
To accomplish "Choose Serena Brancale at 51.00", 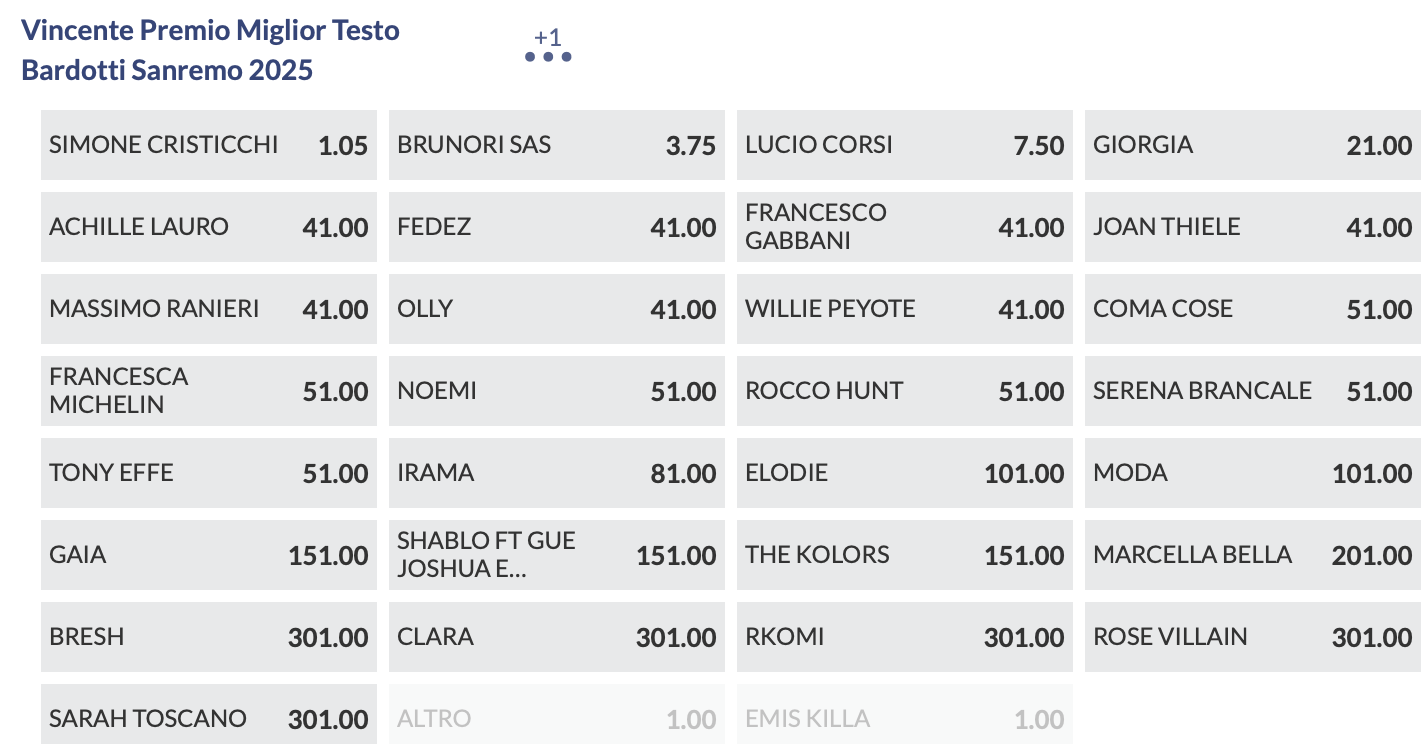I will [x=1252, y=391].
